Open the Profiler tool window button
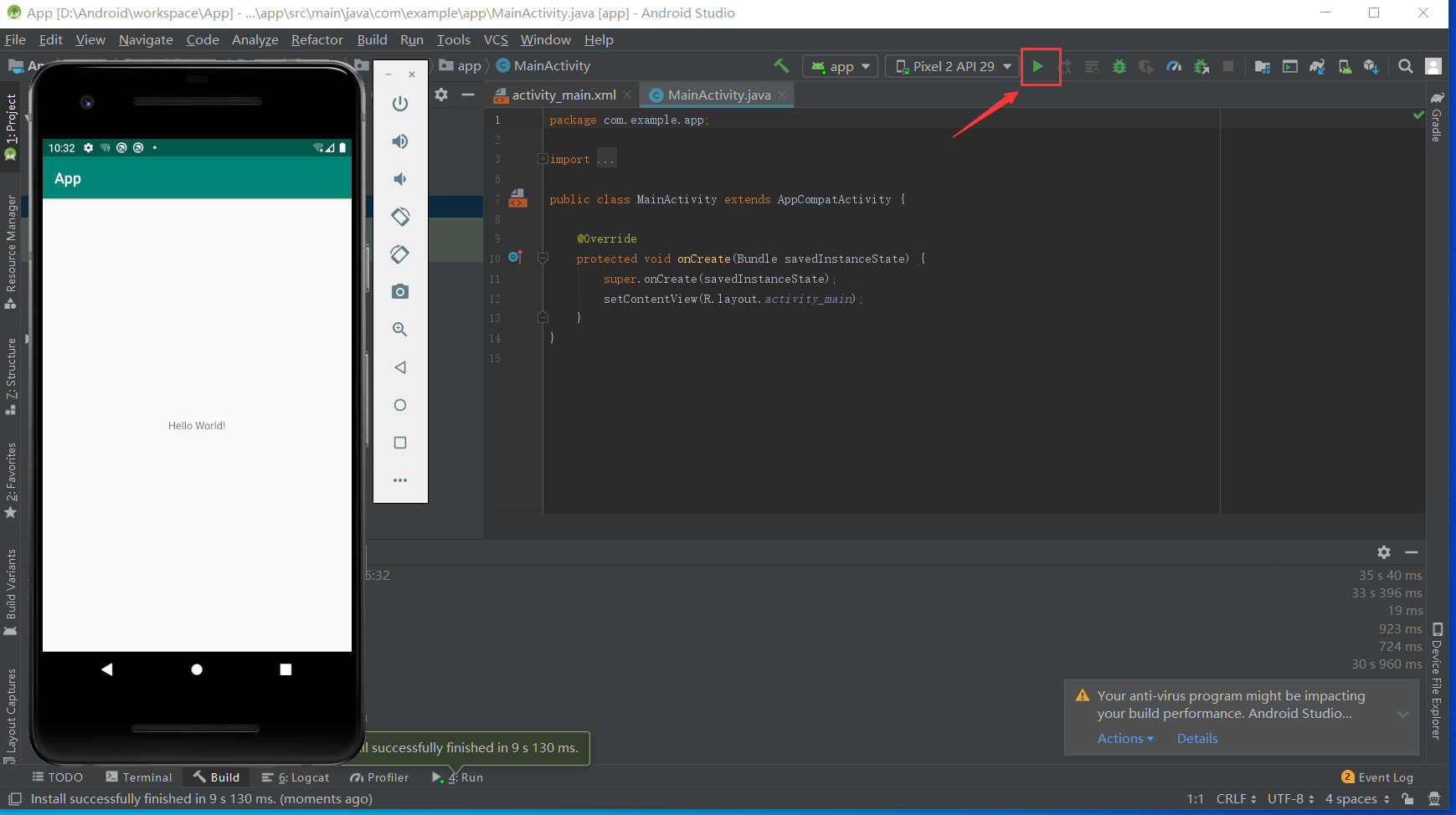Image resolution: width=1456 pixels, height=815 pixels. pos(380,777)
